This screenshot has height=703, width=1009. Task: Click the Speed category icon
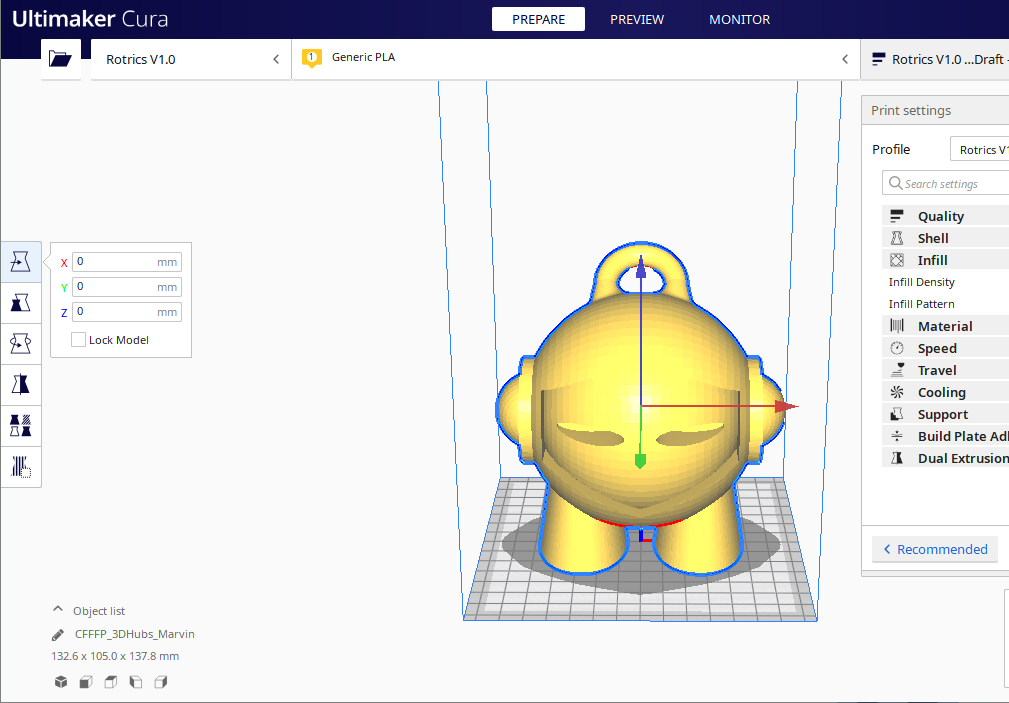[x=896, y=348]
